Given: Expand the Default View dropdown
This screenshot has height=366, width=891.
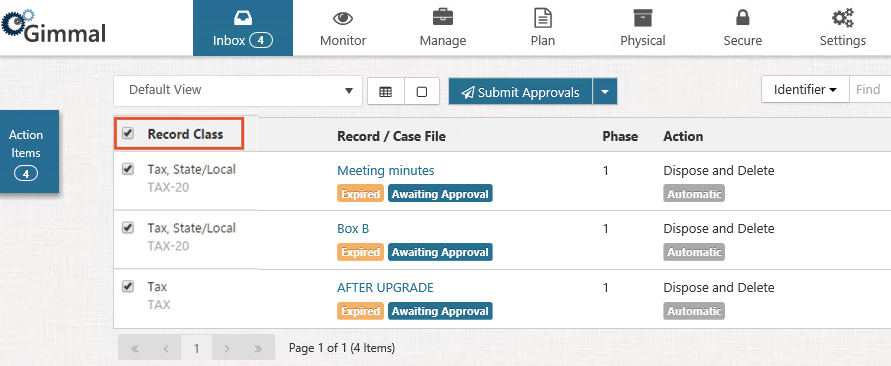Looking at the screenshot, I should pos(238,90).
